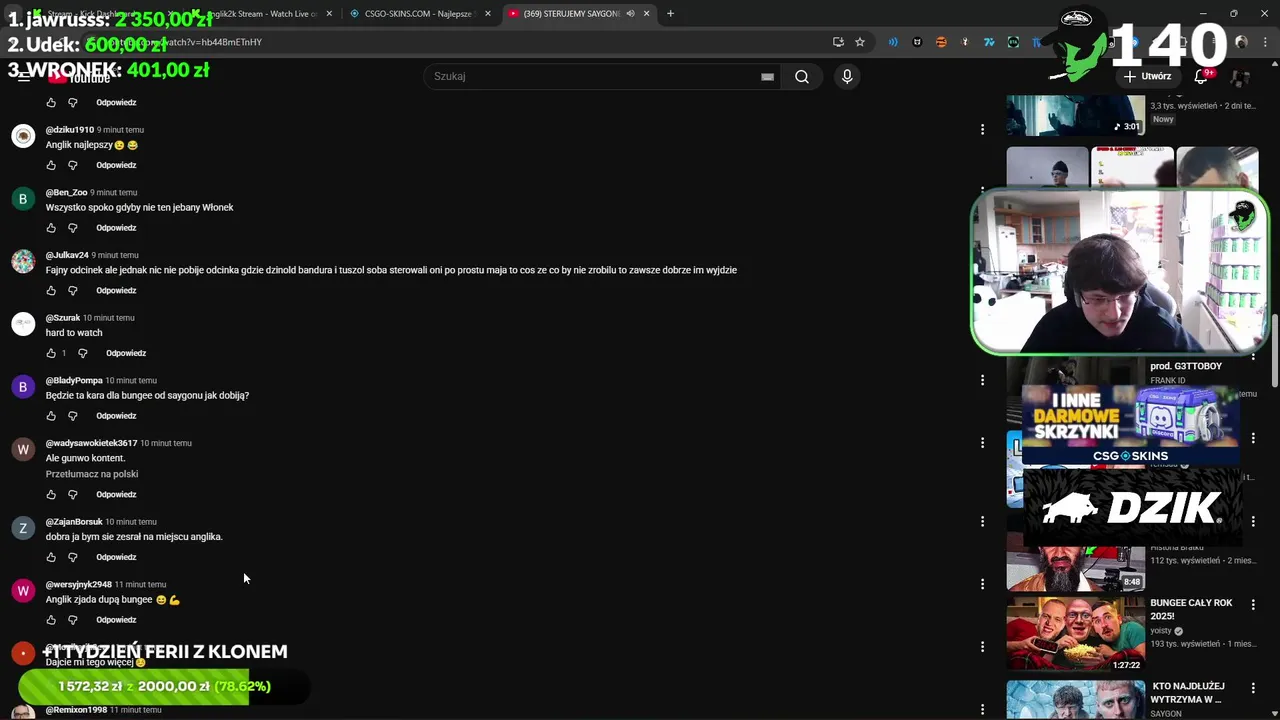Image resolution: width=1280 pixels, height=720 pixels.
Task: Reply to @dziku1910 with Odpowiedz
Action: tap(116, 165)
